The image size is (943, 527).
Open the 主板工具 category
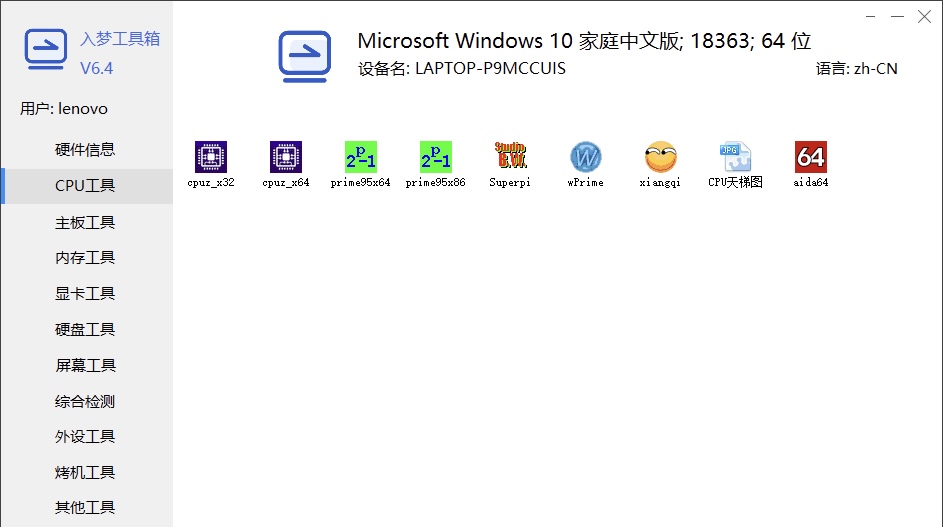pos(85,222)
